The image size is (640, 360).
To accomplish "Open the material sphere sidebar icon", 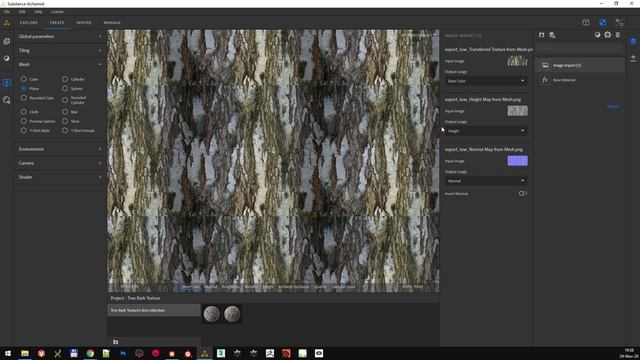I will point(7,58).
